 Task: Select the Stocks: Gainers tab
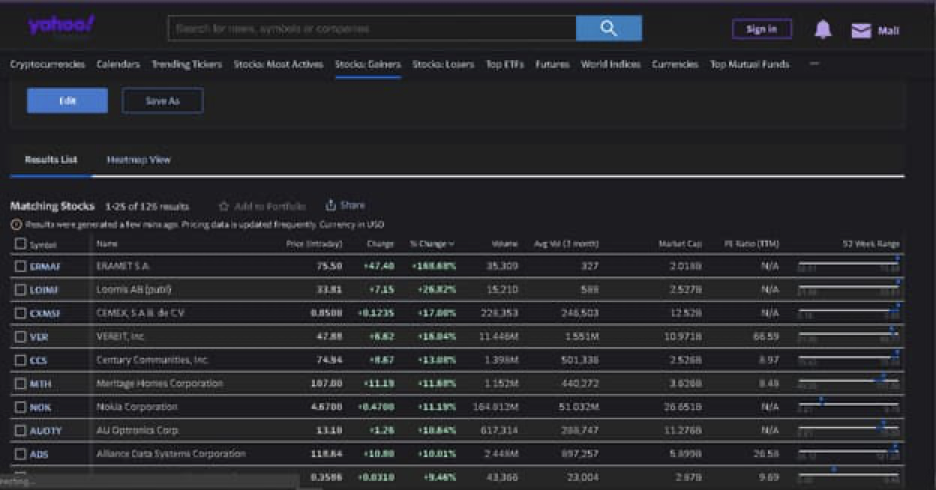tap(368, 64)
